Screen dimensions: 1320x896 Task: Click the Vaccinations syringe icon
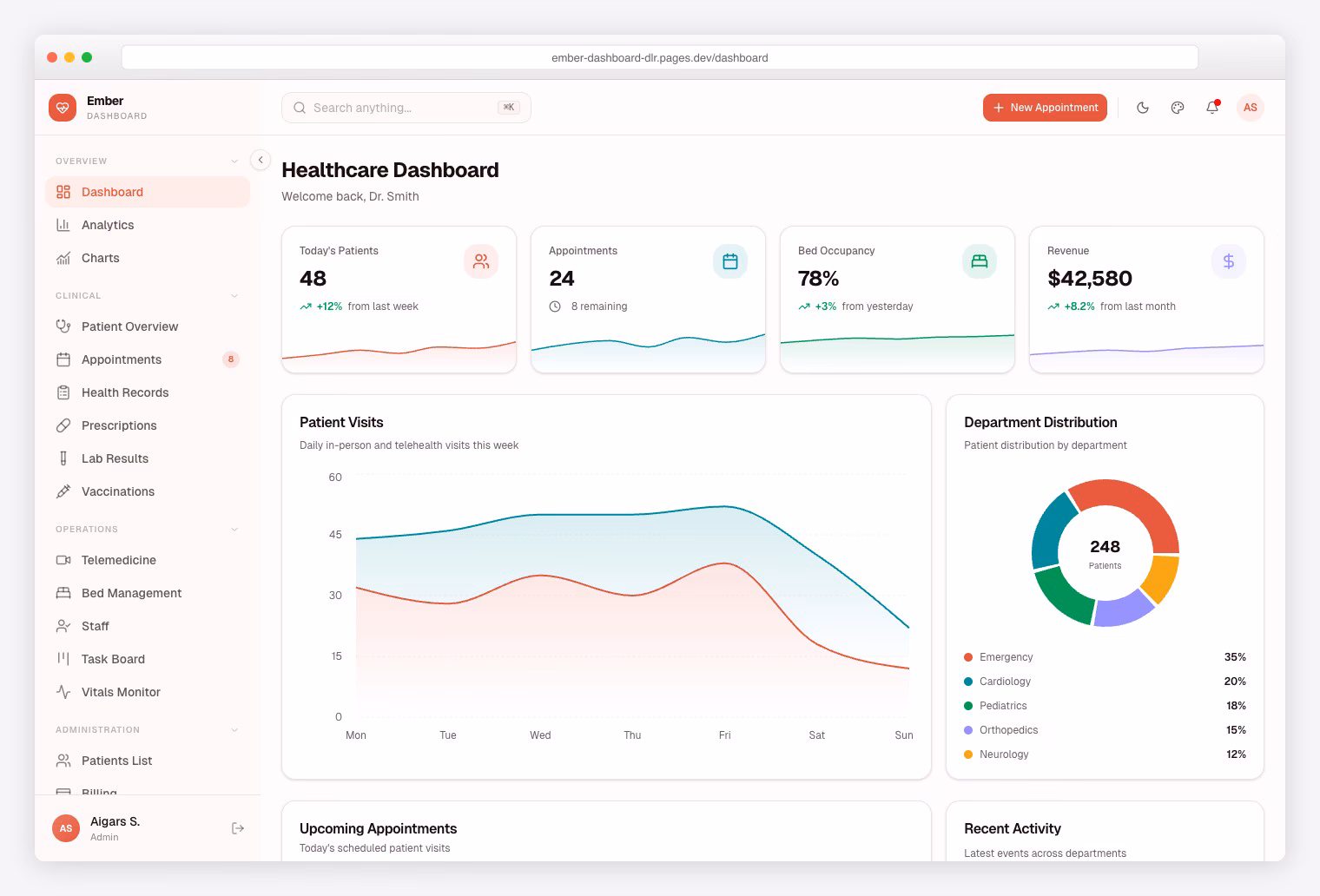(x=63, y=491)
